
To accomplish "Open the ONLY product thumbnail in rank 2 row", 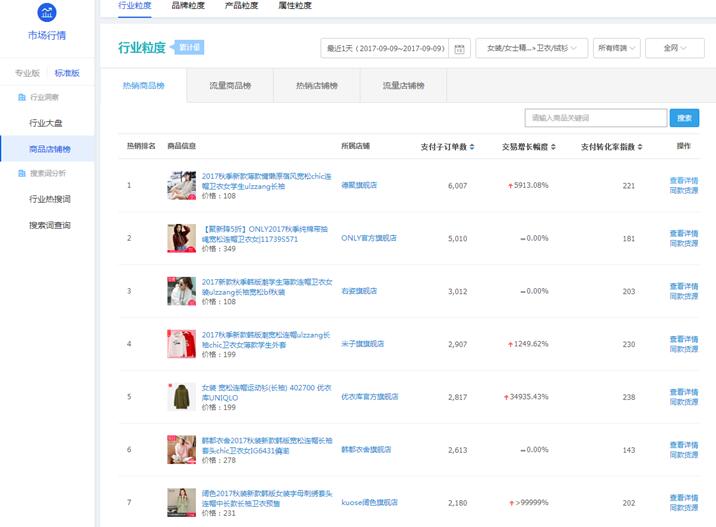I will click(181, 238).
